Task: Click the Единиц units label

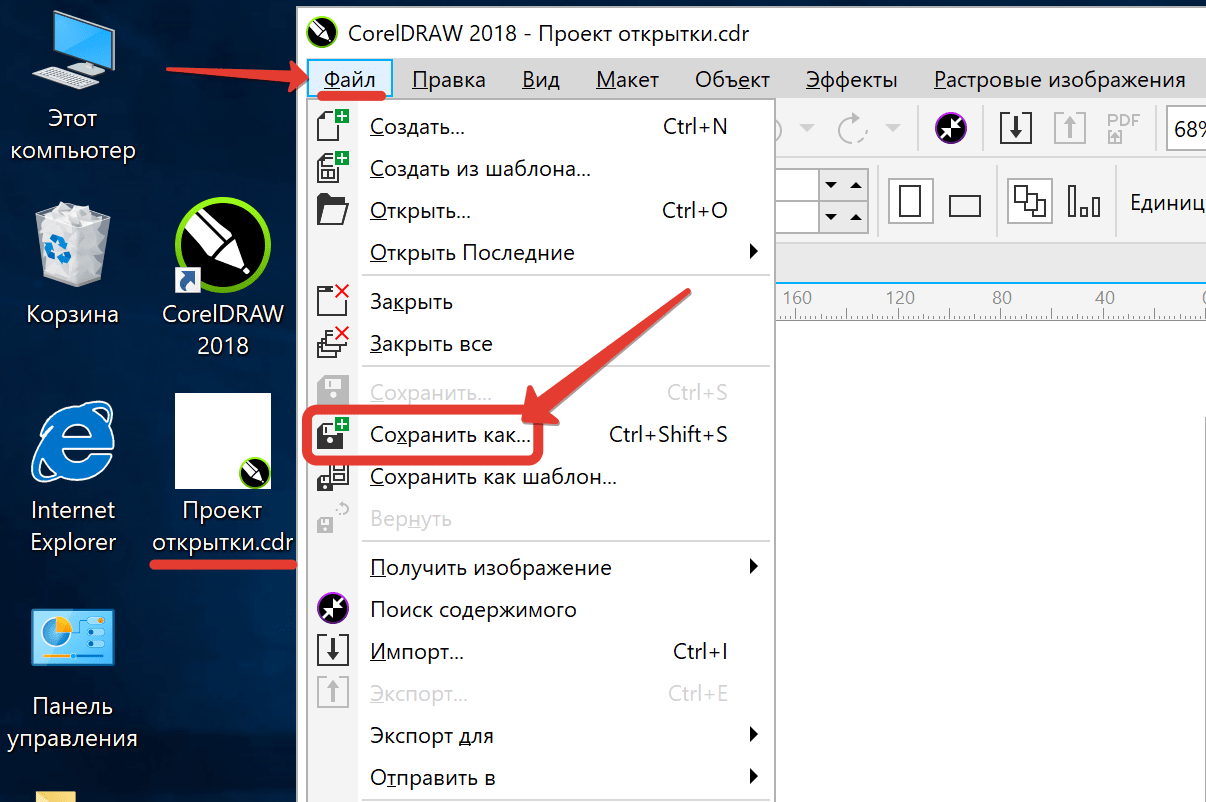Action: tap(1167, 203)
